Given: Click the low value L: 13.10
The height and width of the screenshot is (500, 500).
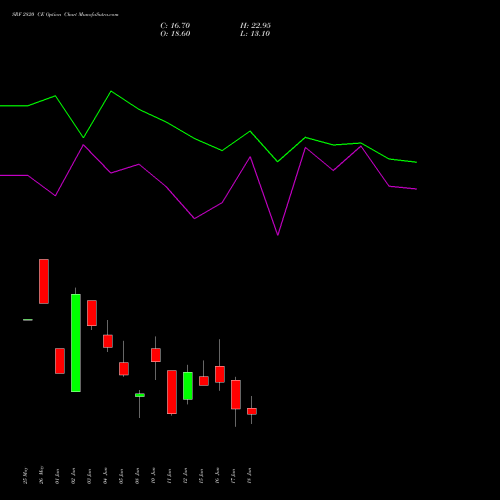Looking at the screenshot, I should coord(255,34).
